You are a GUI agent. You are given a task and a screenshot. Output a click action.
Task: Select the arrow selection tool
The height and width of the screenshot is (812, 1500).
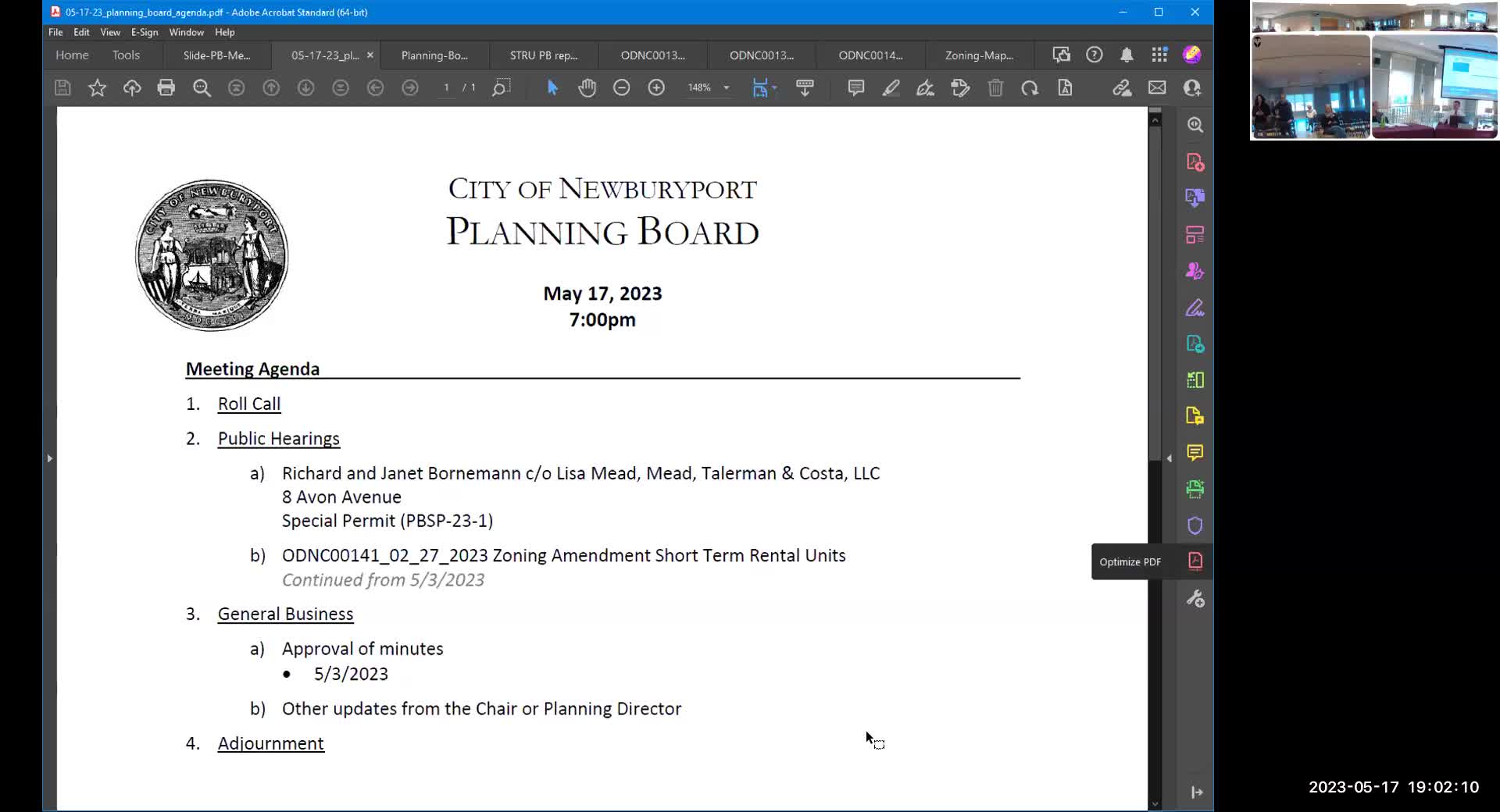pos(552,88)
